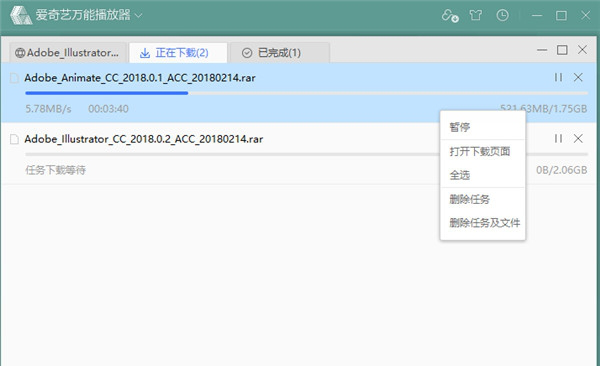Screen dimensions: 600x380
Task: Click the file icon beside Adobe_Animate_CC
Action: (x=14, y=78)
